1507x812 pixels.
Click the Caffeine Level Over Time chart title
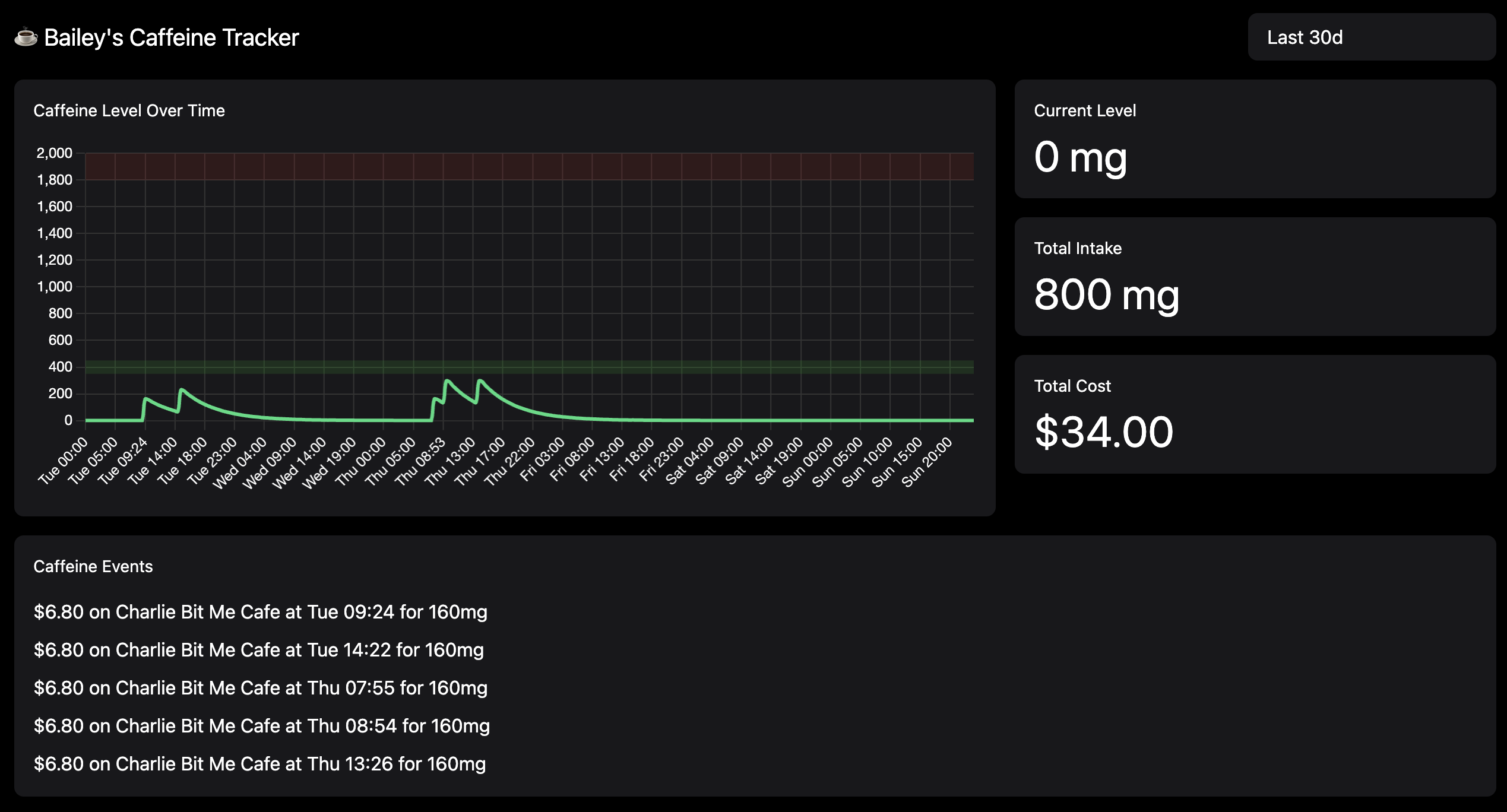[129, 110]
